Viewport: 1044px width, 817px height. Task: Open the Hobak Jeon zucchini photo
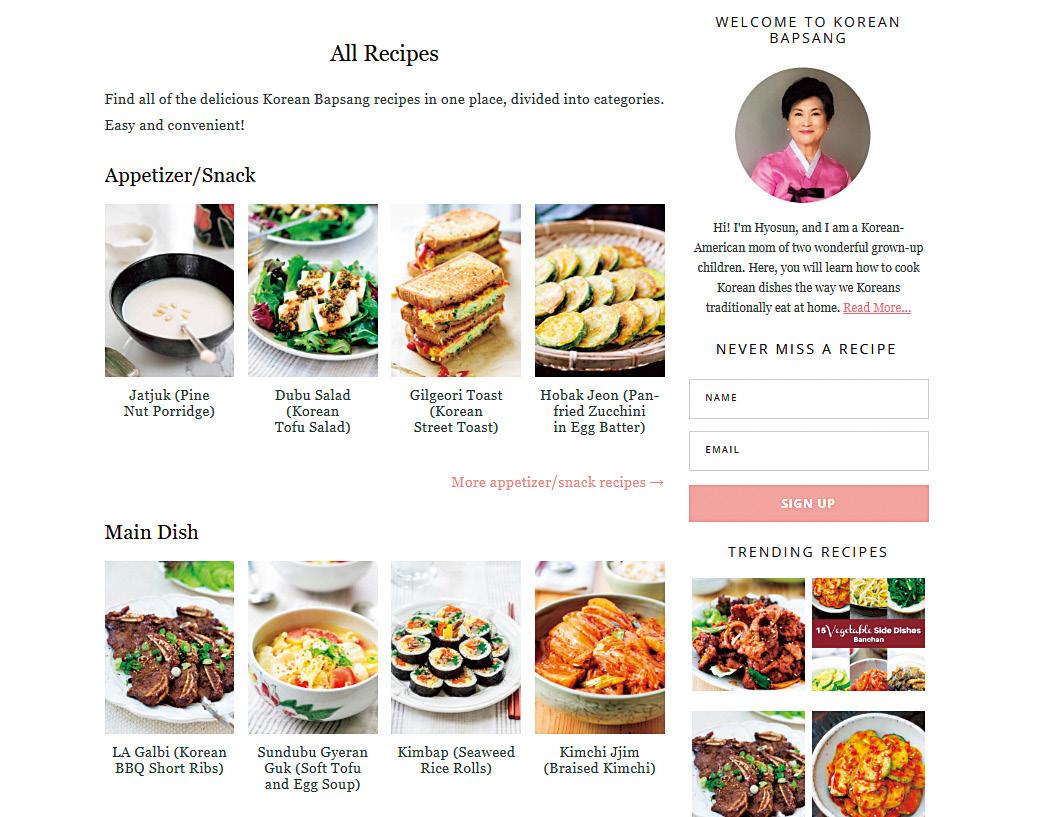click(600, 290)
